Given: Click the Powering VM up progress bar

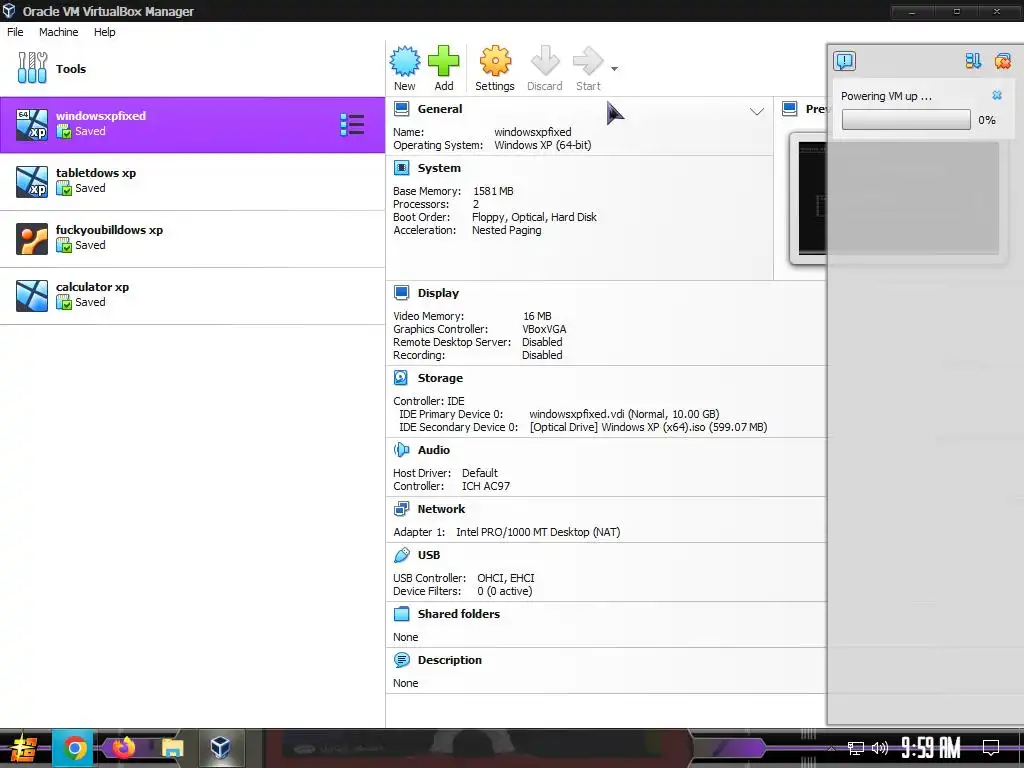Looking at the screenshot, I should coord(906,120).
